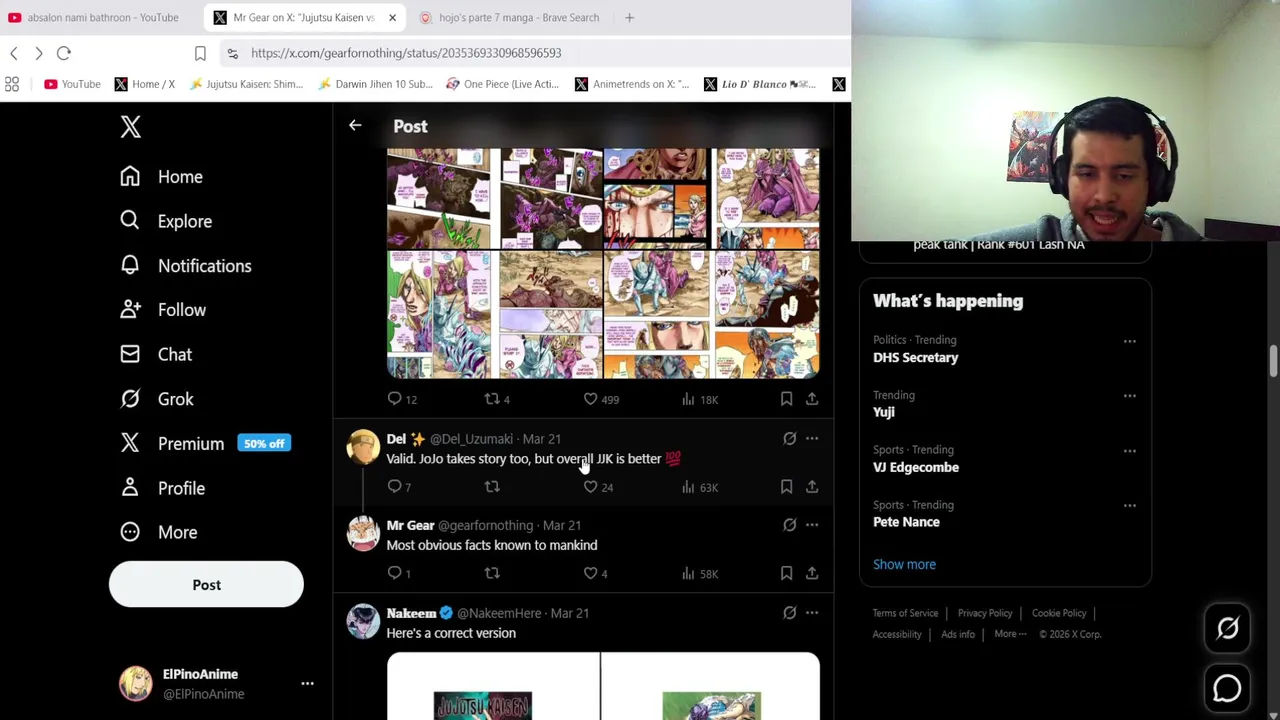Click the page scrollbar thumb

pos(1274,362)
